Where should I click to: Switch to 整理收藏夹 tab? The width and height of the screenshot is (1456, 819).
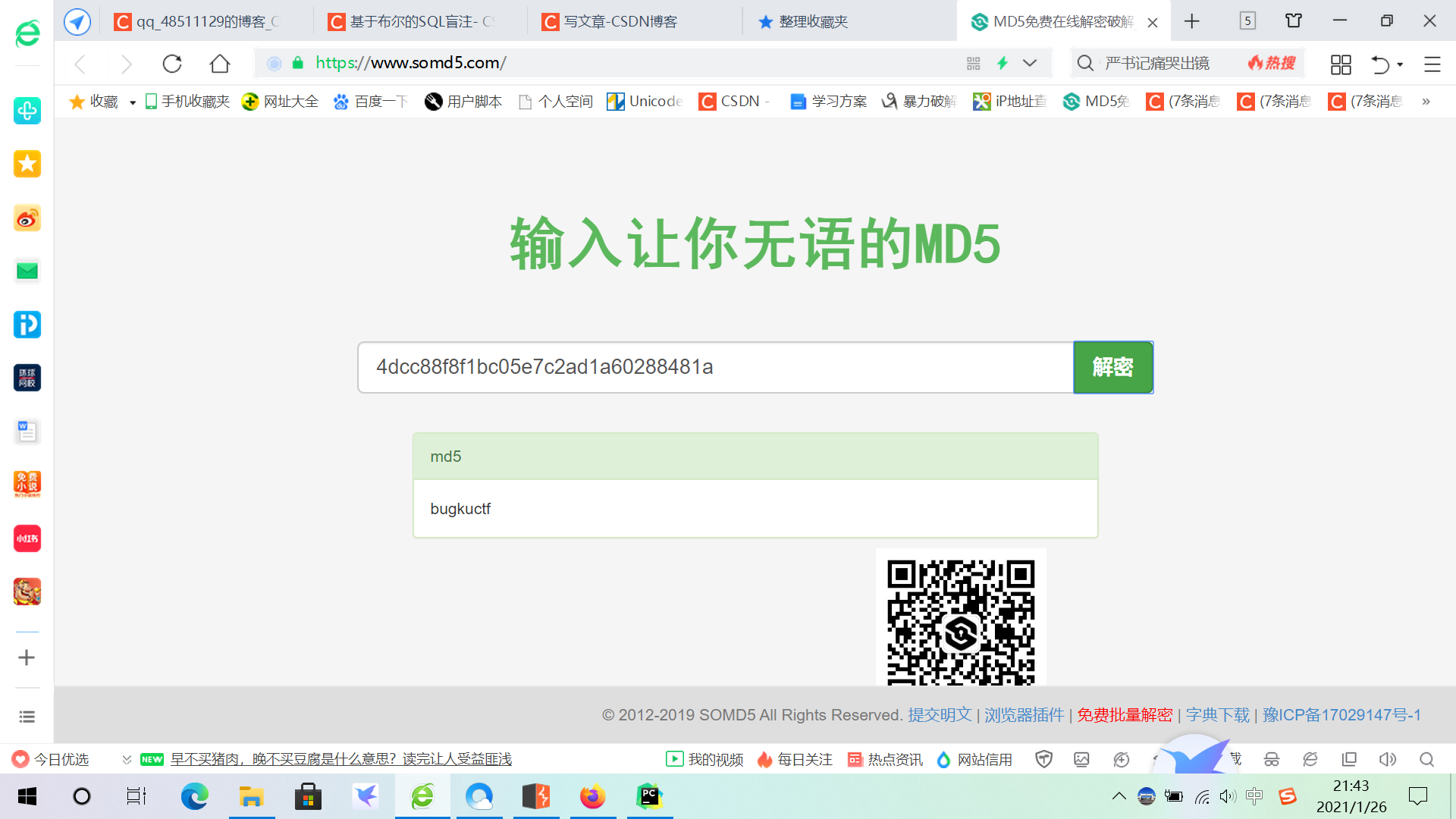[813, 21]
